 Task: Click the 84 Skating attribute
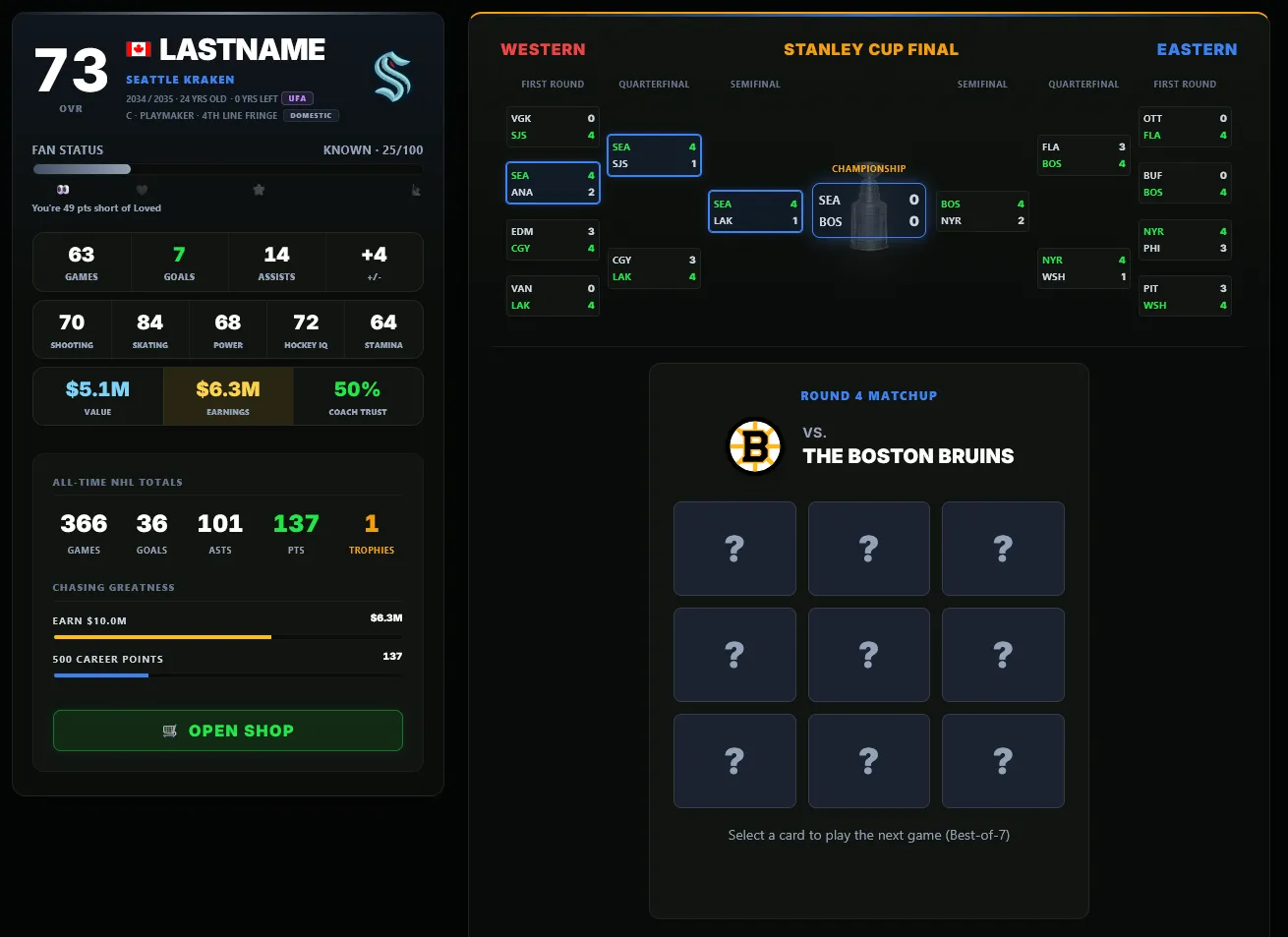click(x=150, y=329)
